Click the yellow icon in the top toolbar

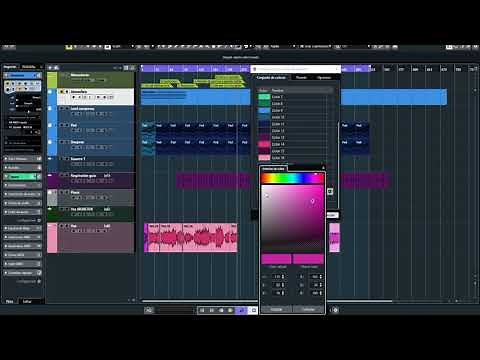point(69,47)
